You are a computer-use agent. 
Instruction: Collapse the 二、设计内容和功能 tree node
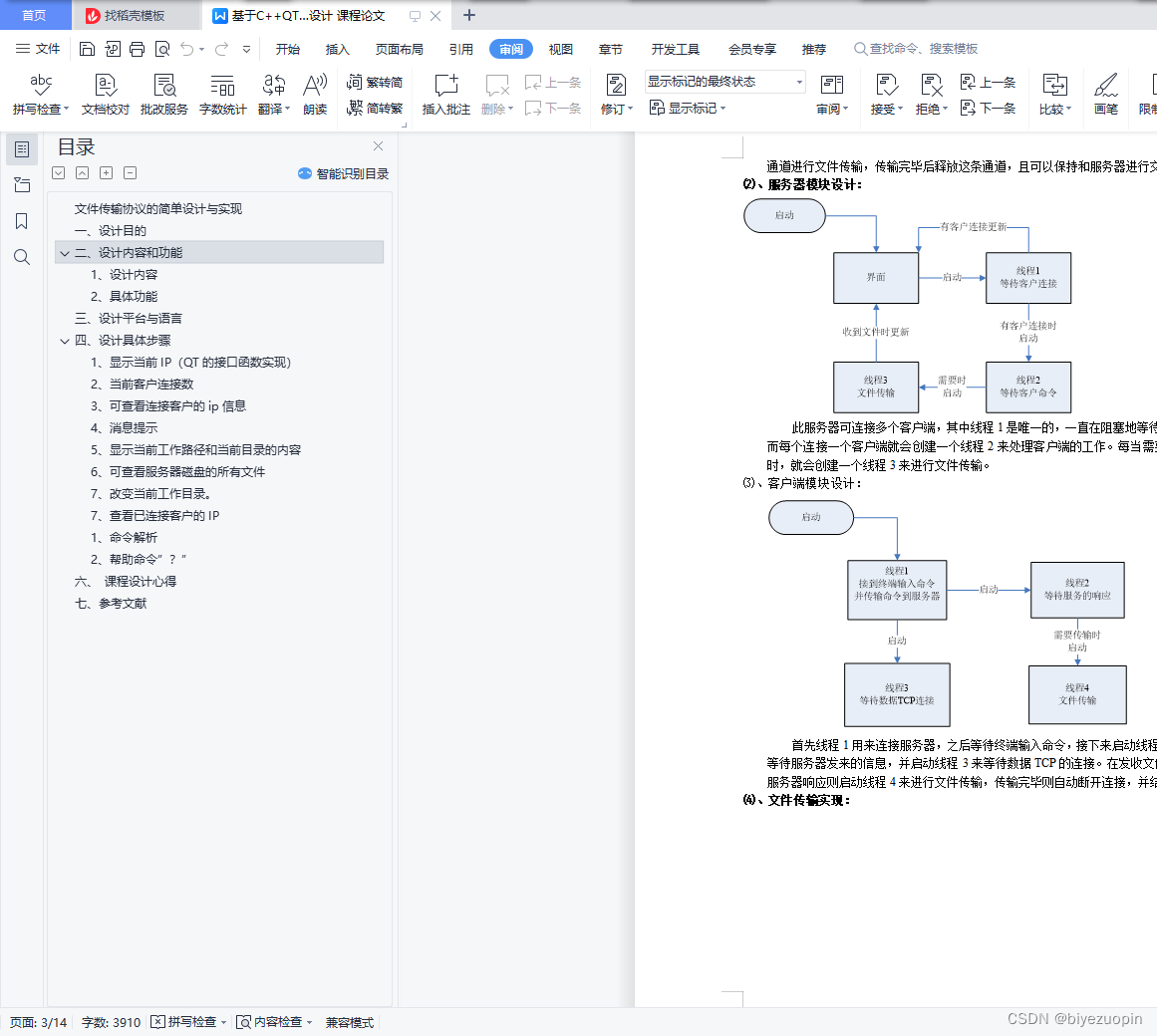coord(64,252)
